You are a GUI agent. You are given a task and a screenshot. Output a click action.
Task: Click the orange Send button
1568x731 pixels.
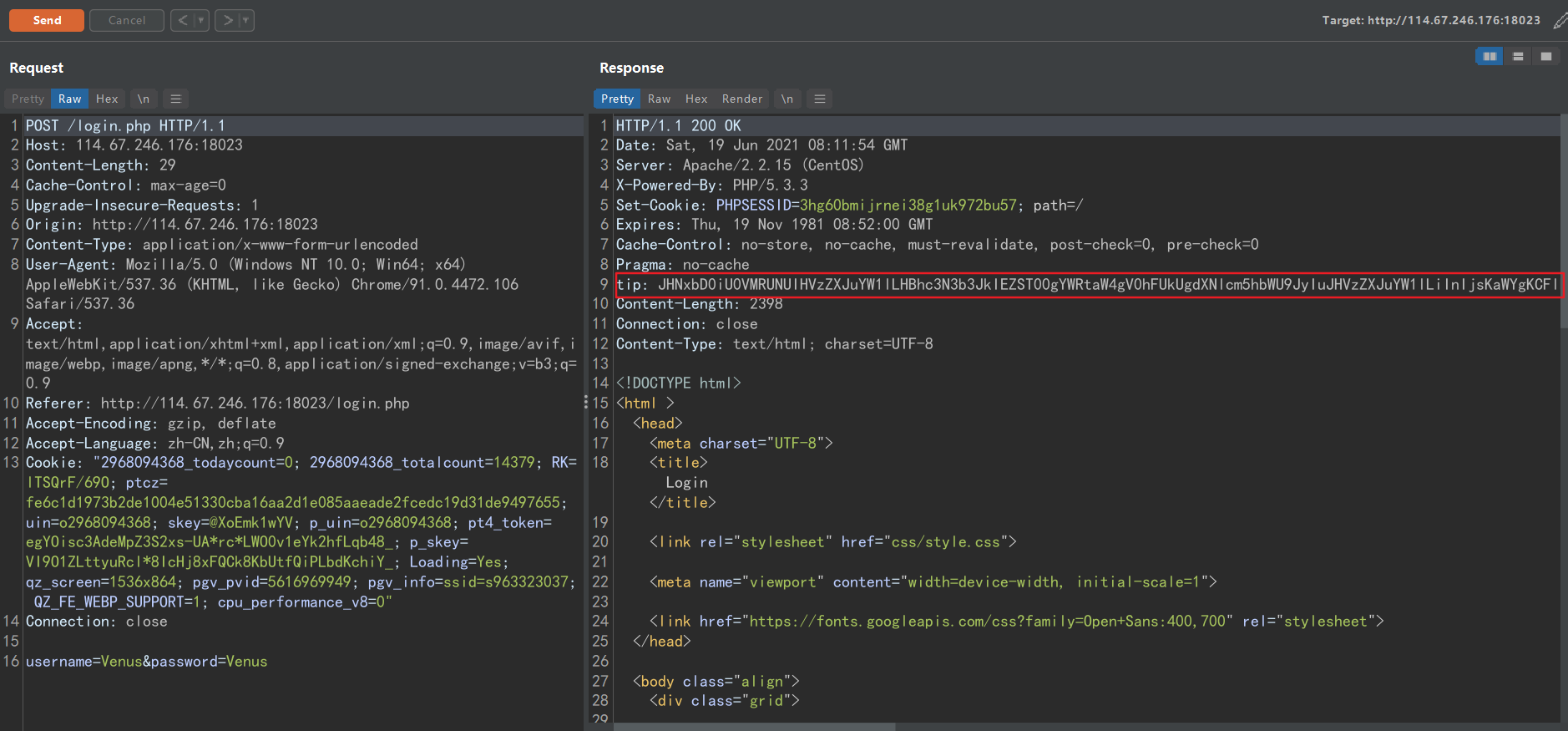(x=47, y=20)
